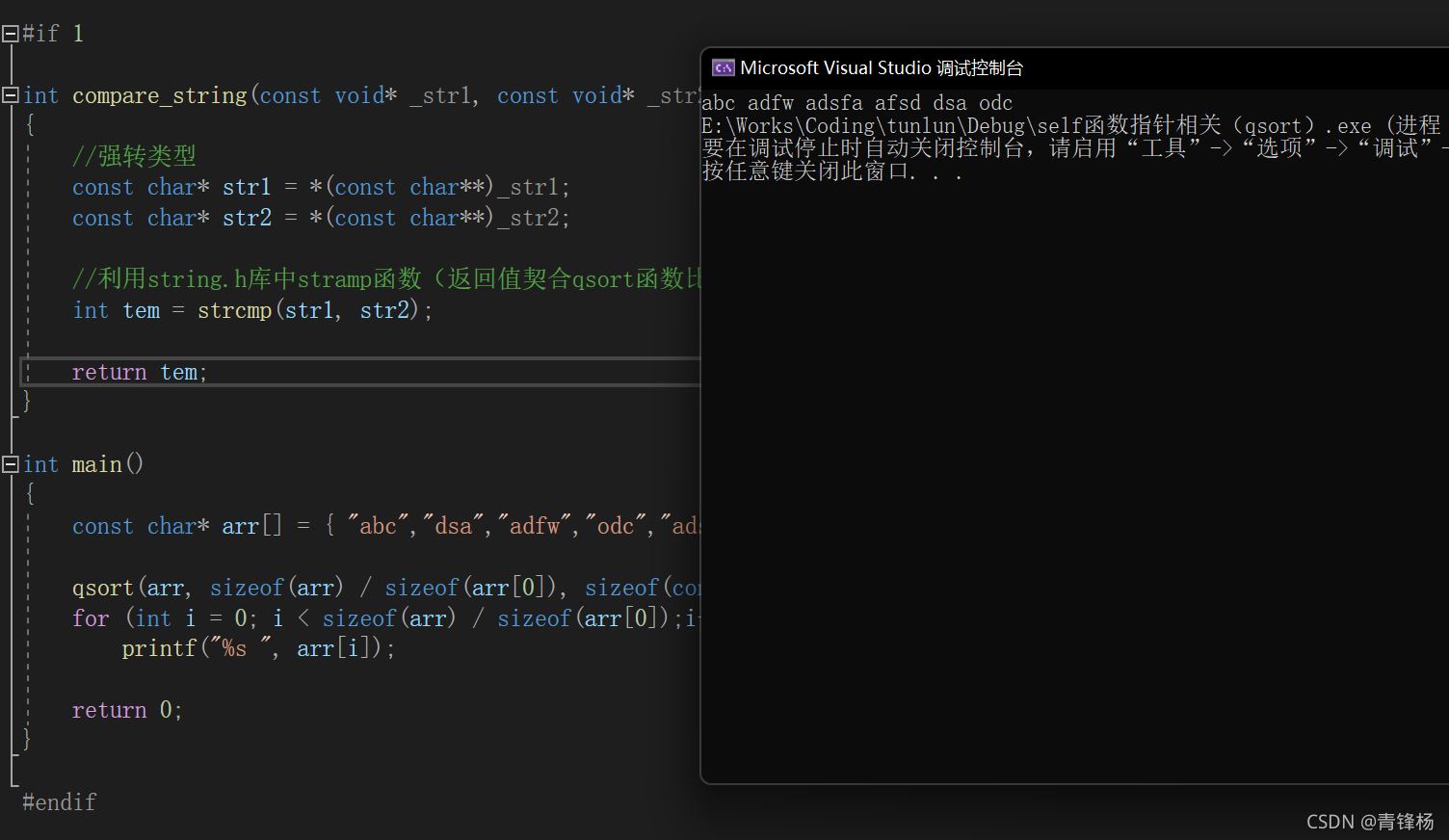Click the #endif directive
This screenshot has width=1449, height=840.
click(x=59, y=801)
